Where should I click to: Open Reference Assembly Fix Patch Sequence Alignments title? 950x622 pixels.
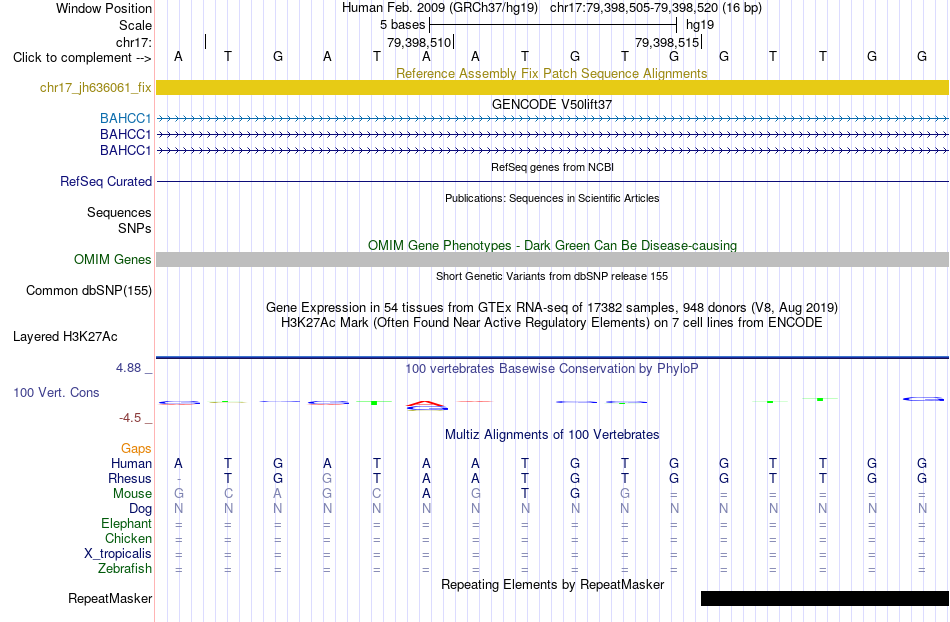(552, 73)
